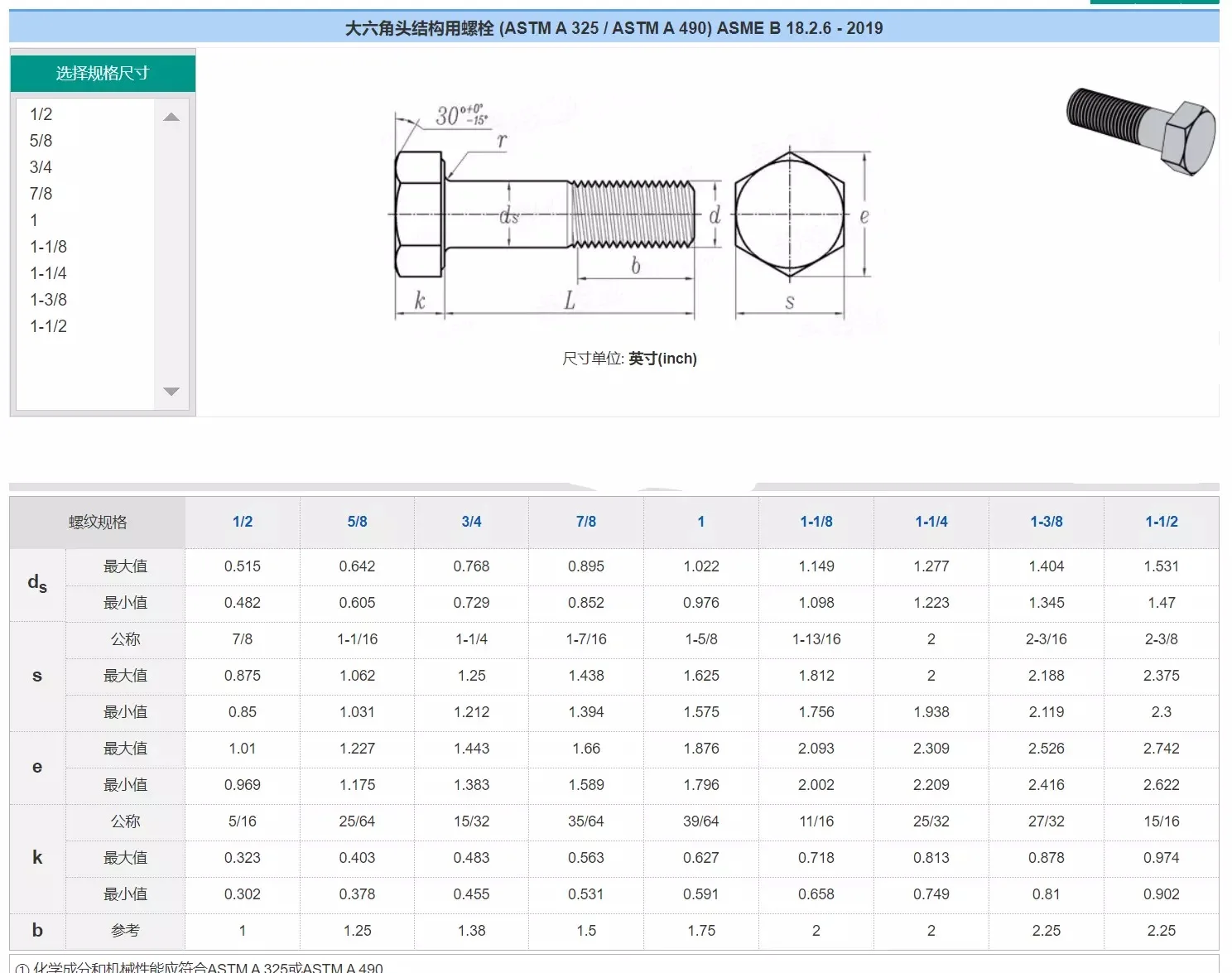
Task: Click cell value 1-13/16
Action: (816, 639)
